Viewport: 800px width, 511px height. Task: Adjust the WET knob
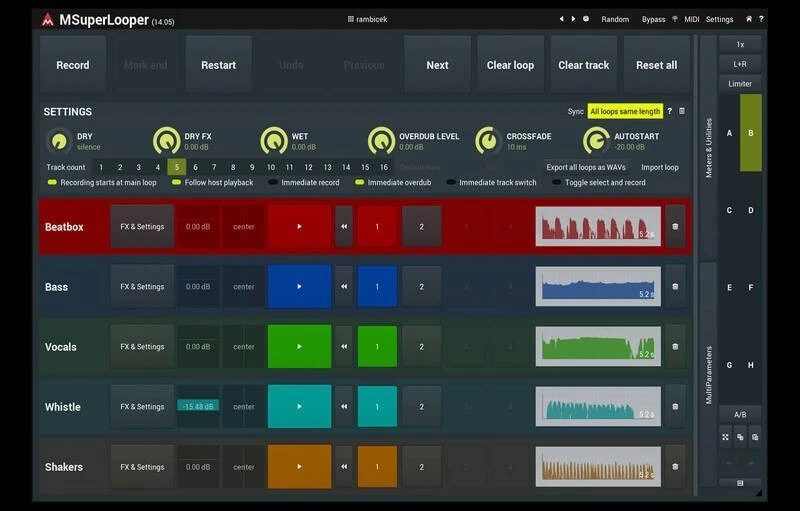pos(274,141)
